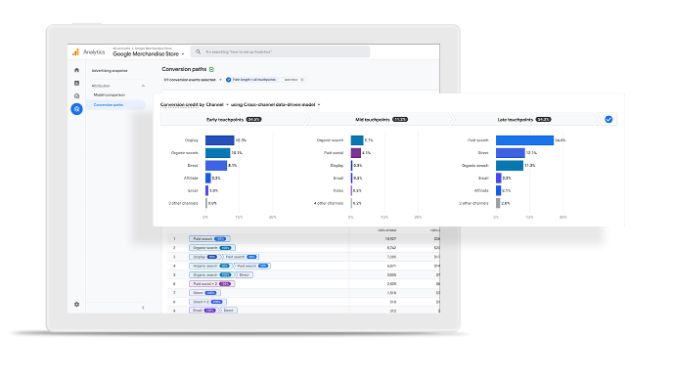
Task: Click Paid search chip in row 4 path
Action: [252, 266]
